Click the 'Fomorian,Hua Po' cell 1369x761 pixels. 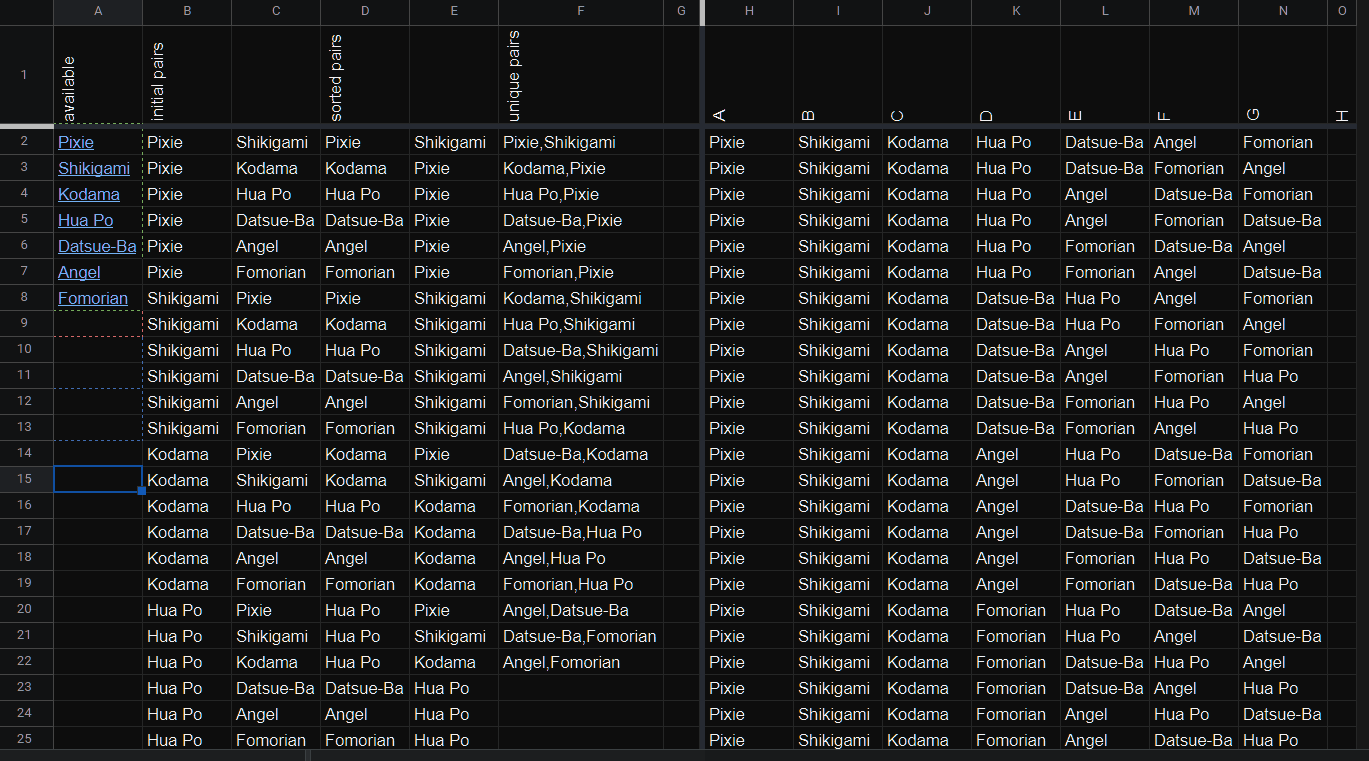coord(581,584)
